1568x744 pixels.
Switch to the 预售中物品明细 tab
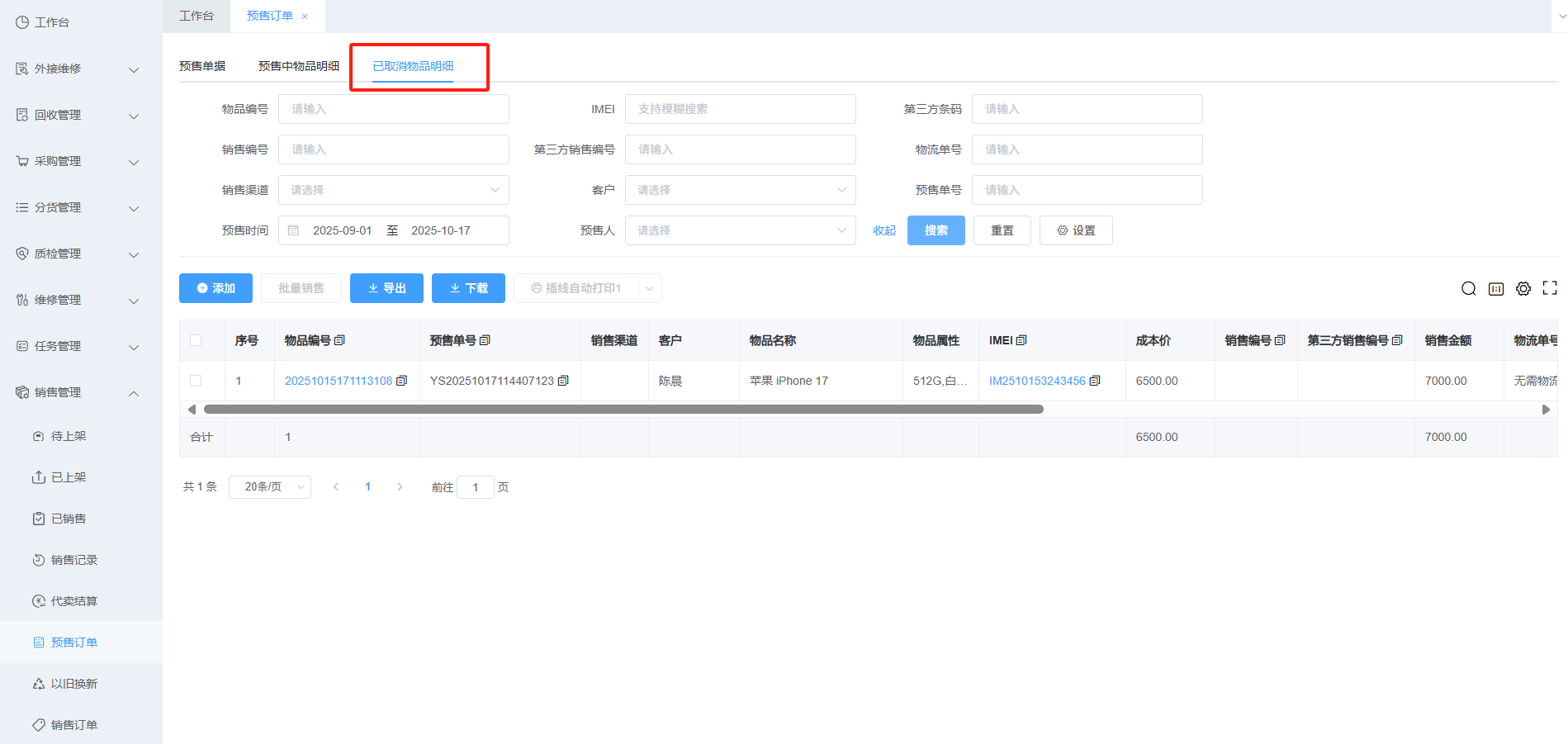pyautogui.click(x=298, y=66)
